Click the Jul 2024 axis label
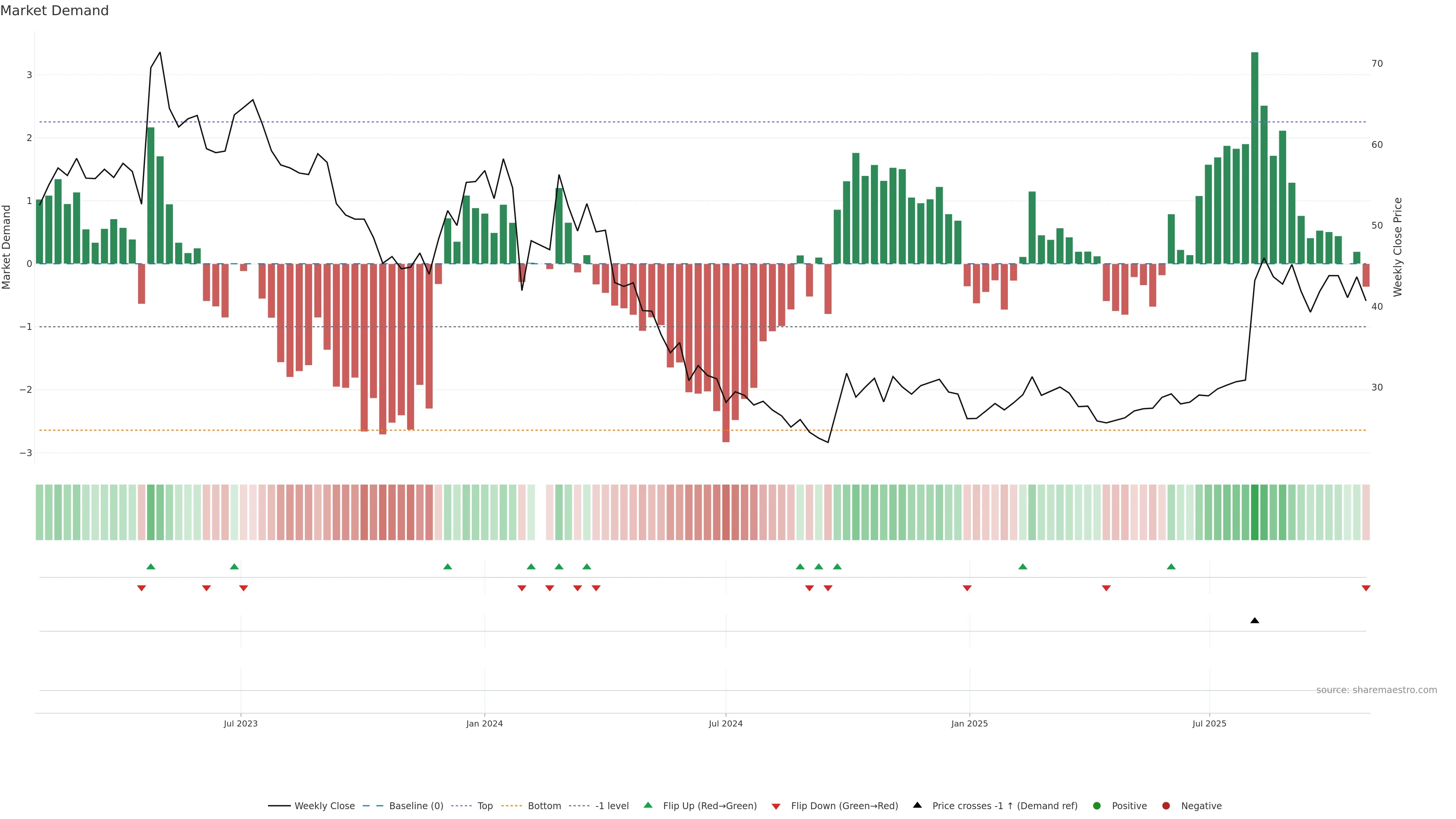Image resolution: width=1456 pixels, height=819 pixels. click(725, 723)
